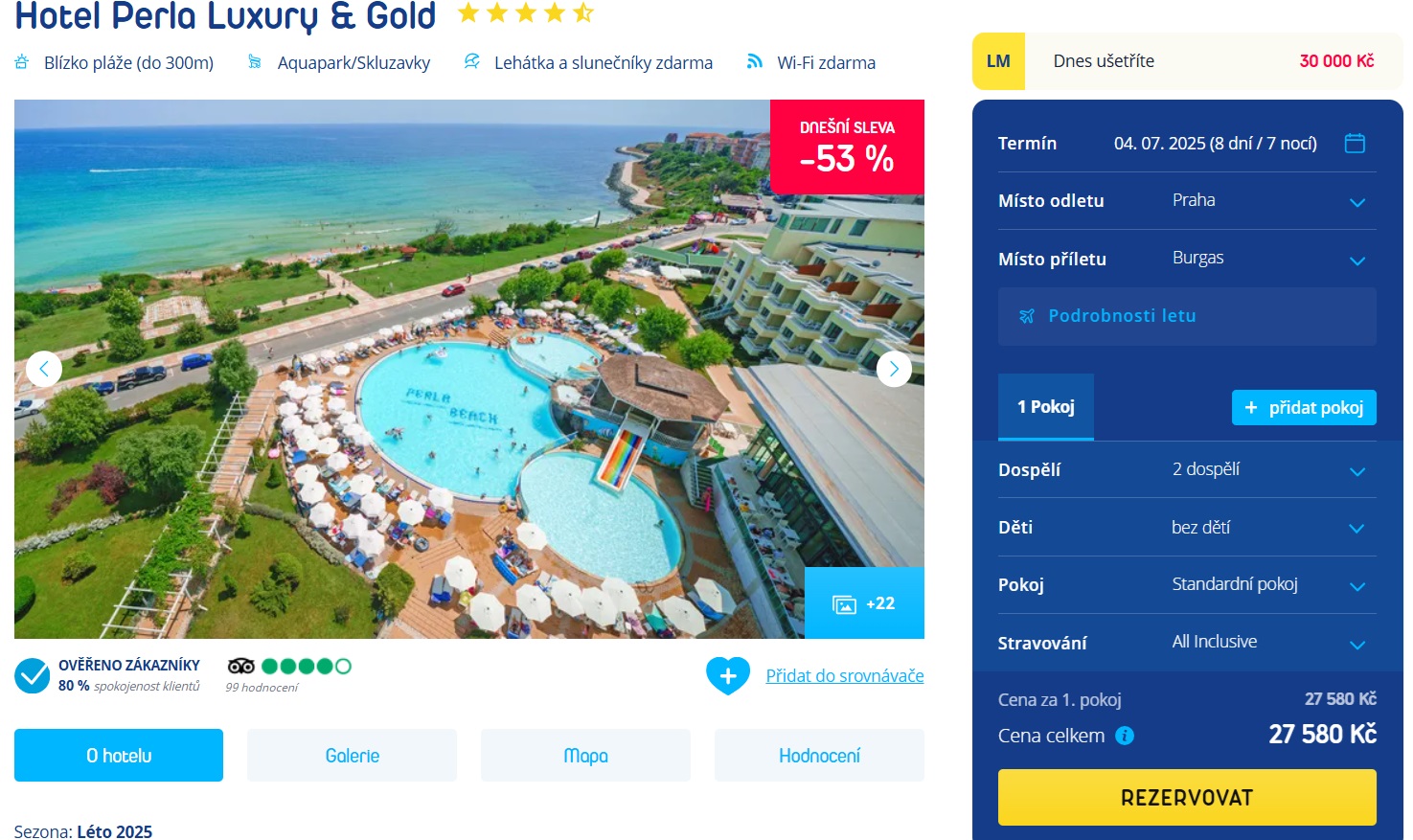1413x840 pixels.
Task: Click the přidat pokoj button
Action: coord(1304,407)
